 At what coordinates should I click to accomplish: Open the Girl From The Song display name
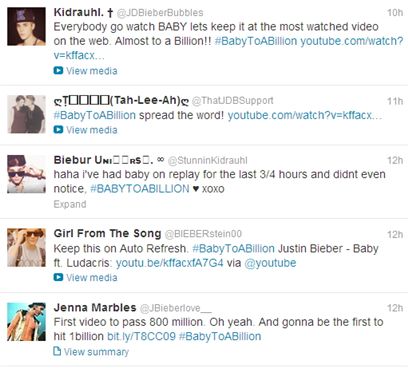107,233
